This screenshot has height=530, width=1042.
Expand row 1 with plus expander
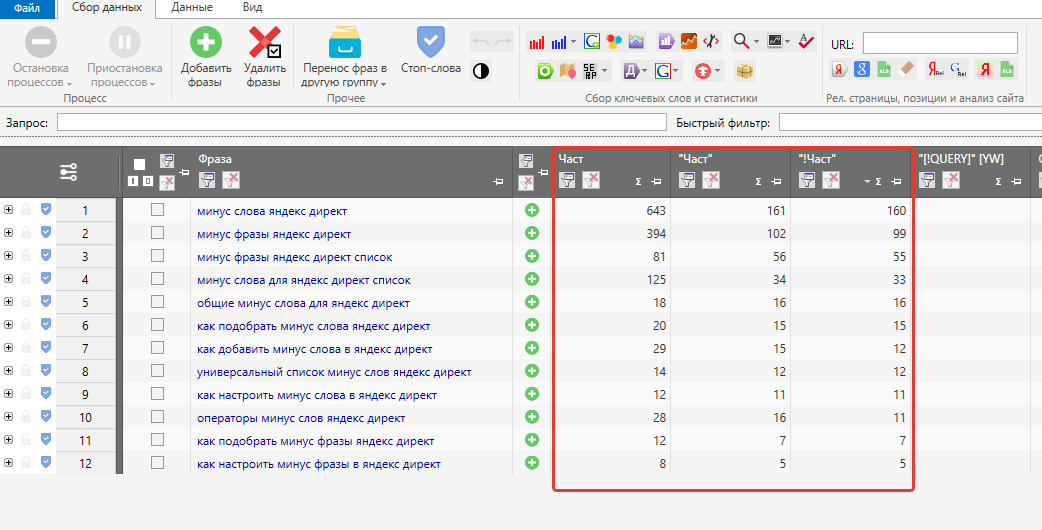point(8,211)
